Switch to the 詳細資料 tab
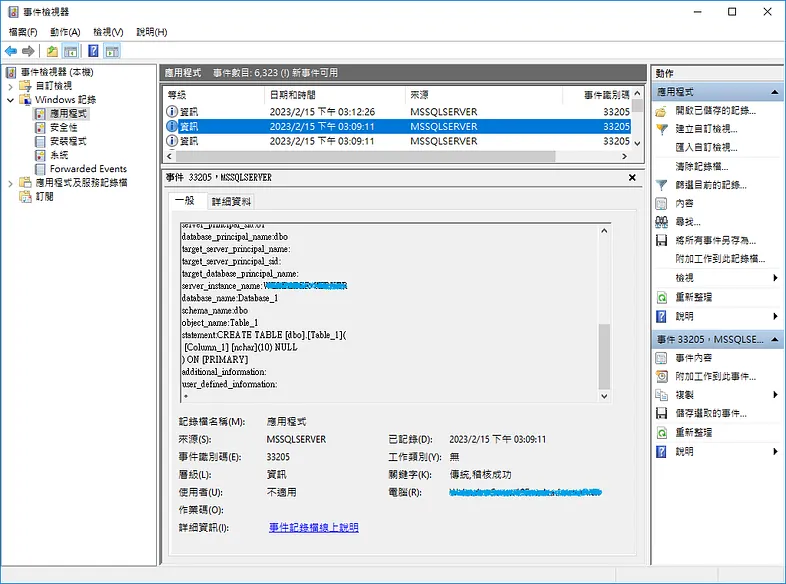Image resolution: width=786 pixels, height=584 pixels. click(231, 202)
